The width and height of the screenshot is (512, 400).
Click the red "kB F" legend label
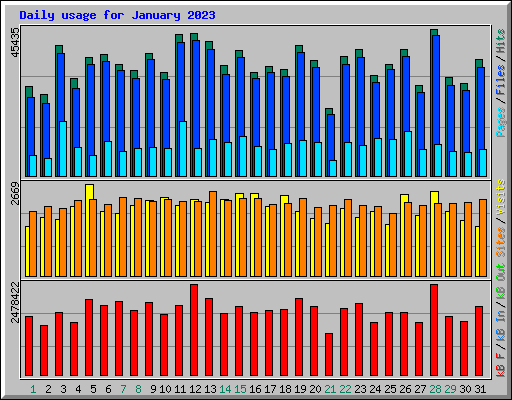click(501, 365)
